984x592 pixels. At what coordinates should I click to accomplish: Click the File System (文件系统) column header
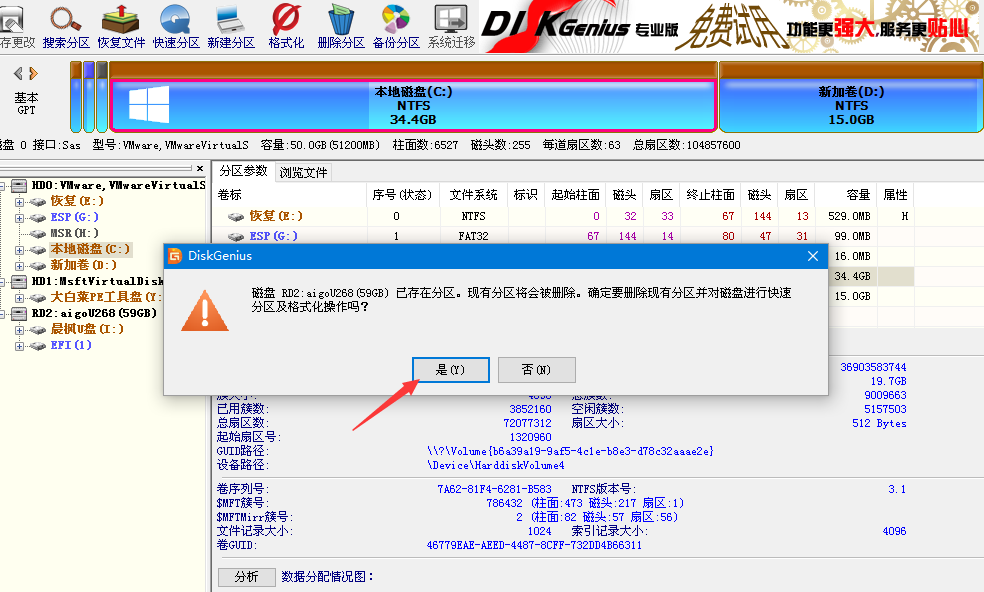(474, 195)
